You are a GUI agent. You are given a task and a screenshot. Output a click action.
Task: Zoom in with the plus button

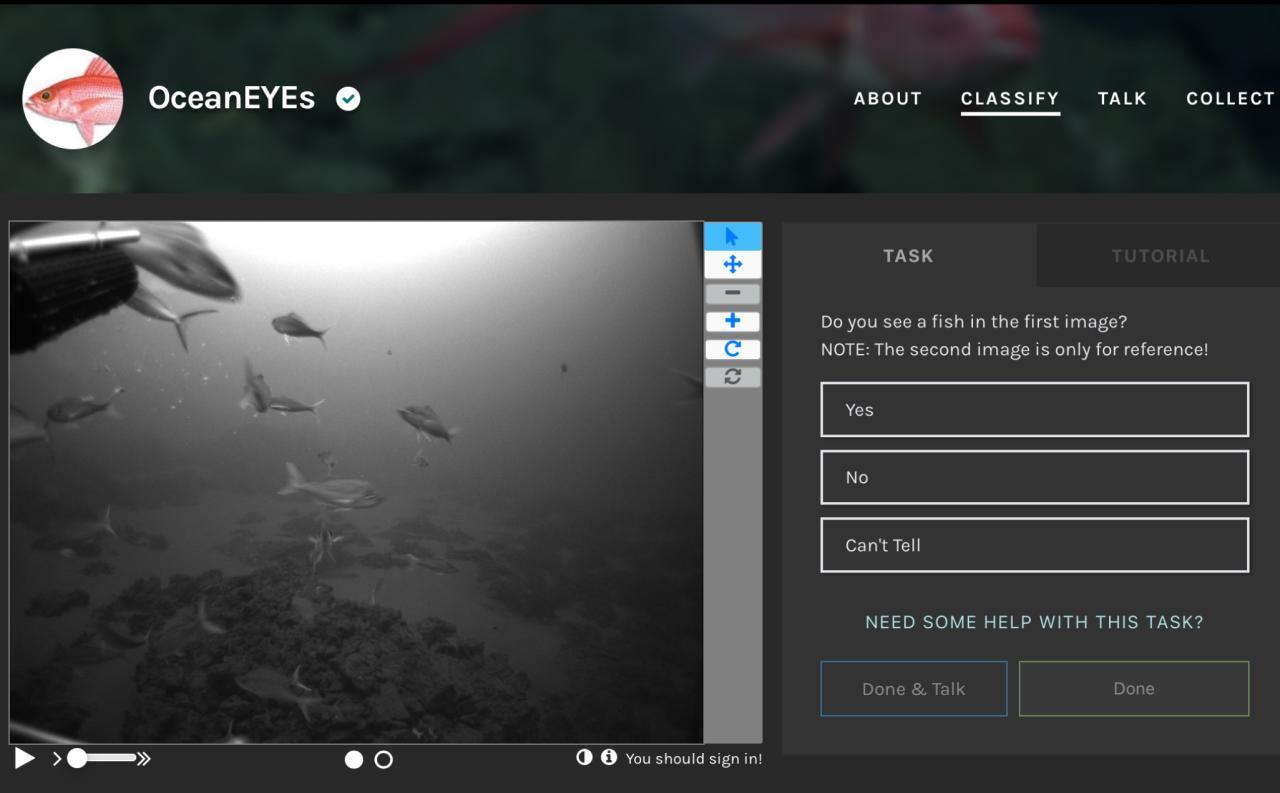(732, 322)
